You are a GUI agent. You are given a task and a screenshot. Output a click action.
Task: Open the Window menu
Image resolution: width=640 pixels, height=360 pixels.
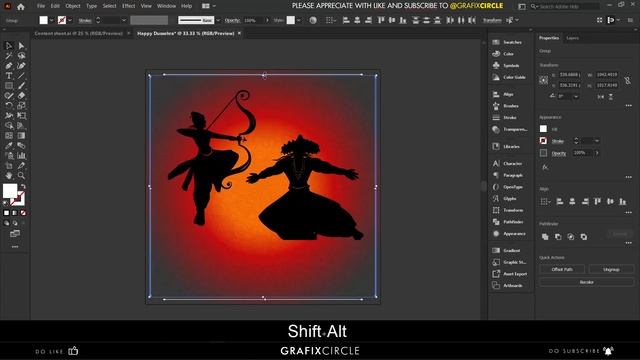click(166, 6)
